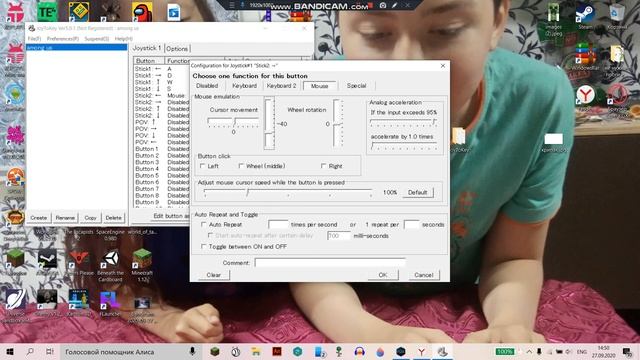Open the Suspend menu in JoyToKey
640x360 pixels.
(97, 39)
